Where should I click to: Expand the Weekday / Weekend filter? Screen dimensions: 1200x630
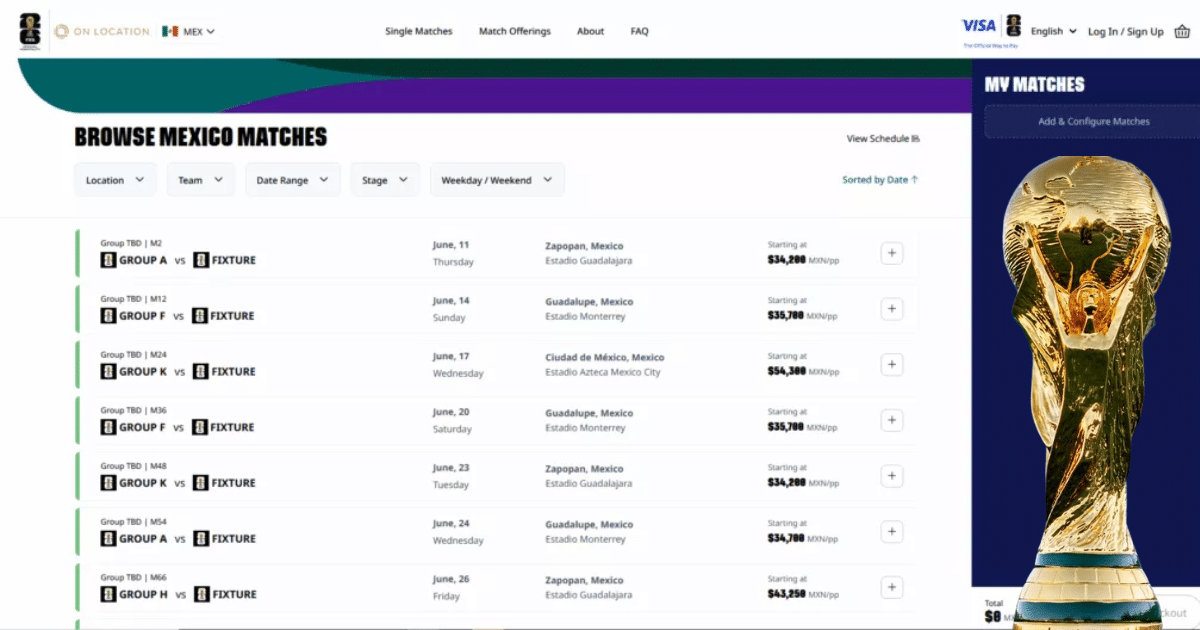pyautogui.click(x=497, y=180)
